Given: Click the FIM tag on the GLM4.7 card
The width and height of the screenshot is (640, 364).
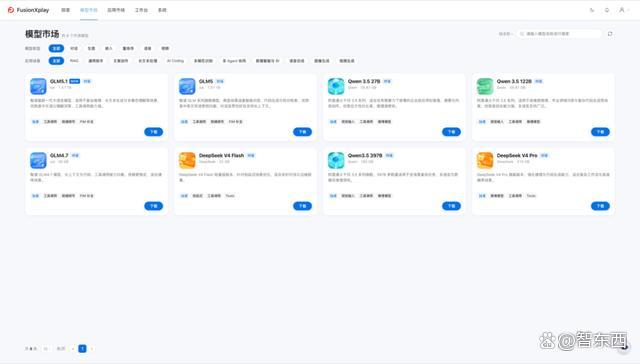Looking at the screenshot, I should (x=87, y=196).
